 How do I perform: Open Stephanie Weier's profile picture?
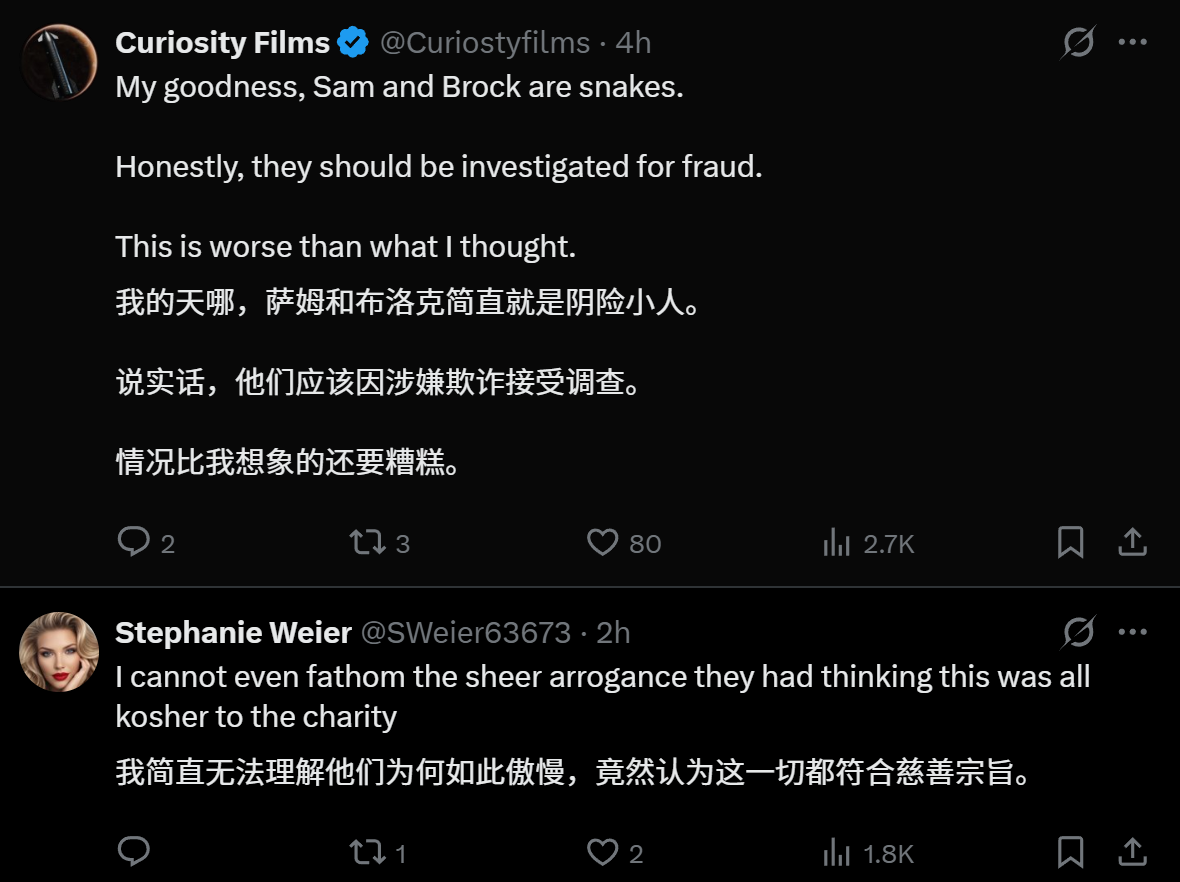point(59,652)
